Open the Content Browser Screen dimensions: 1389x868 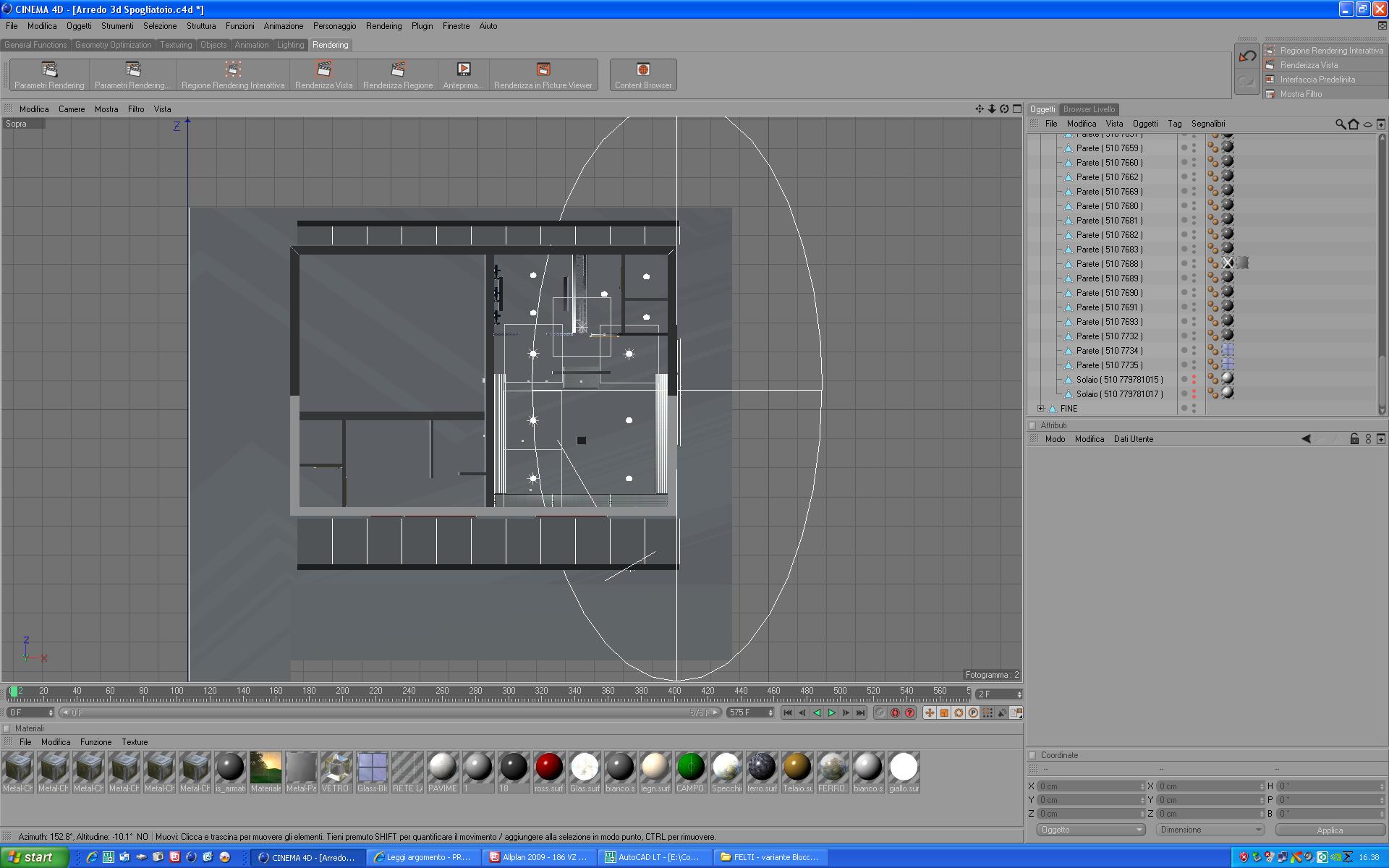pos(642,70)
